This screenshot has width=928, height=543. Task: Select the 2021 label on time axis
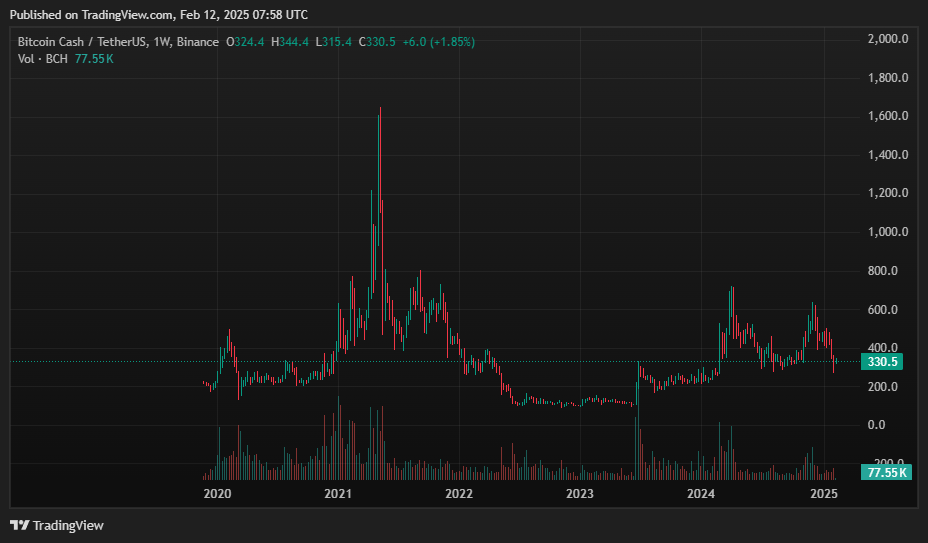(338, 494)
